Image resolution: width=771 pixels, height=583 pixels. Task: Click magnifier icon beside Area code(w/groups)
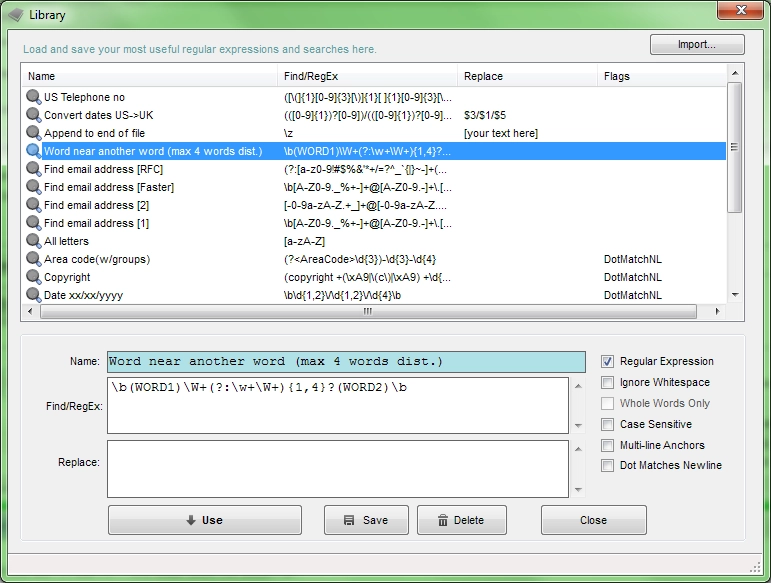click(33, 259)
